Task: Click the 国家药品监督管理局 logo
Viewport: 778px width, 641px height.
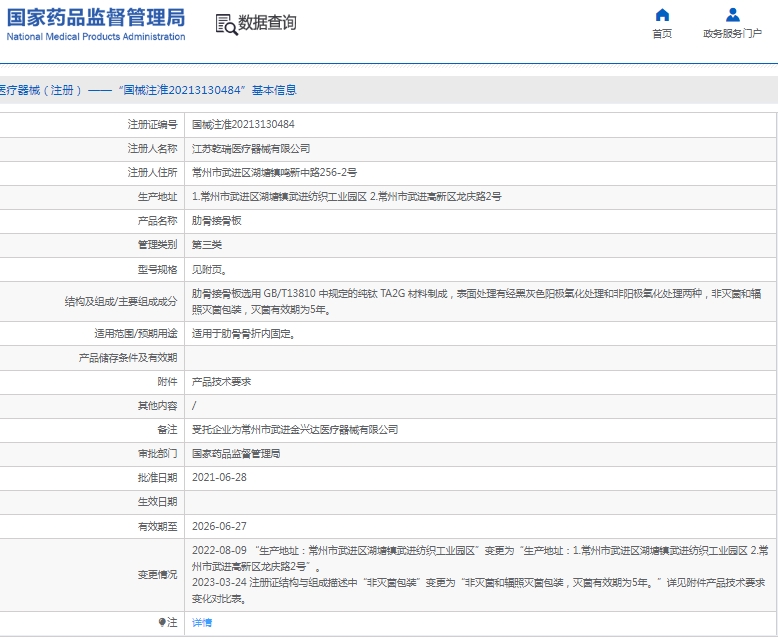Action: coord(96,17)
